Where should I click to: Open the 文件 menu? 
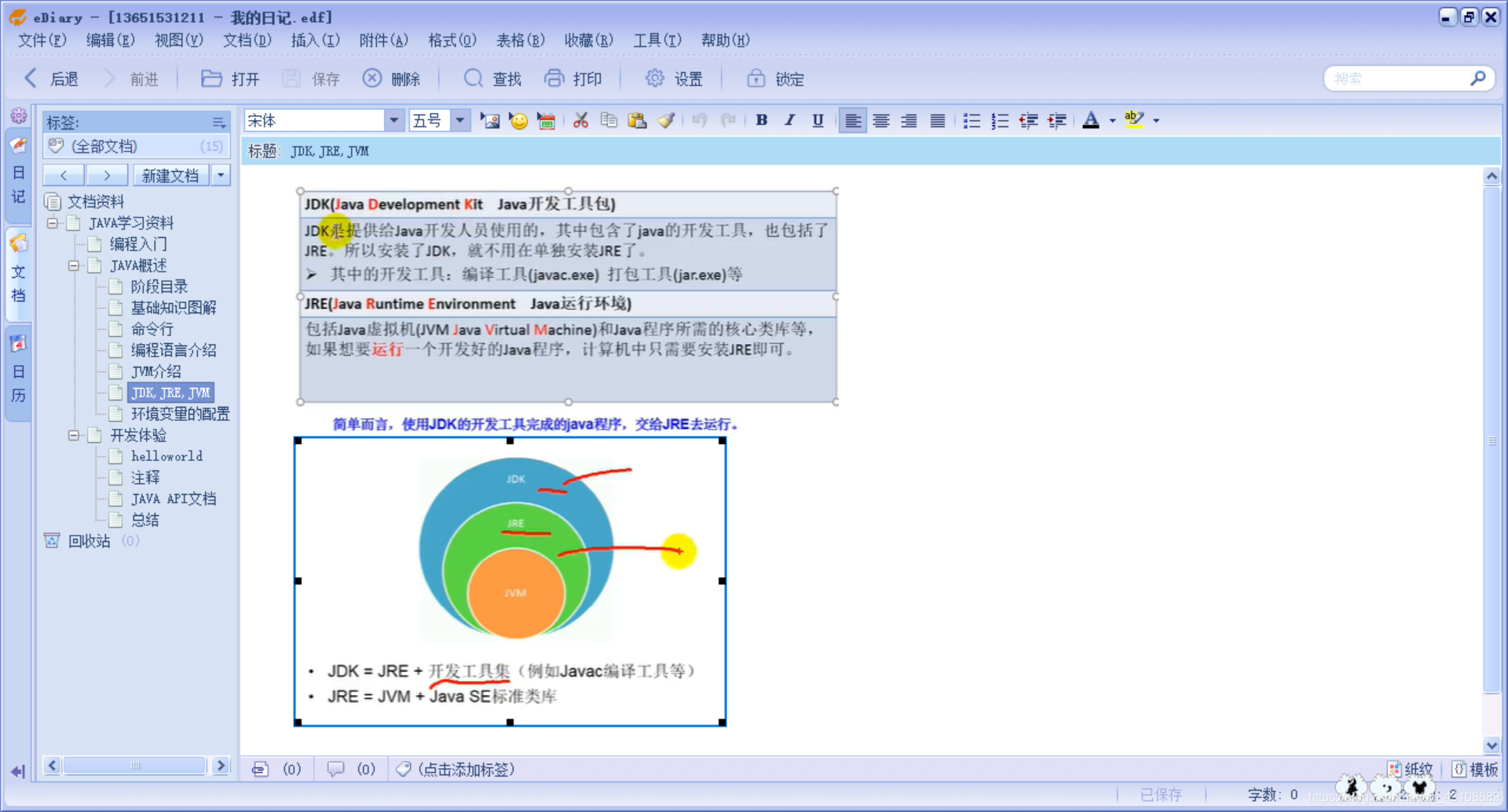click(42, 40)
